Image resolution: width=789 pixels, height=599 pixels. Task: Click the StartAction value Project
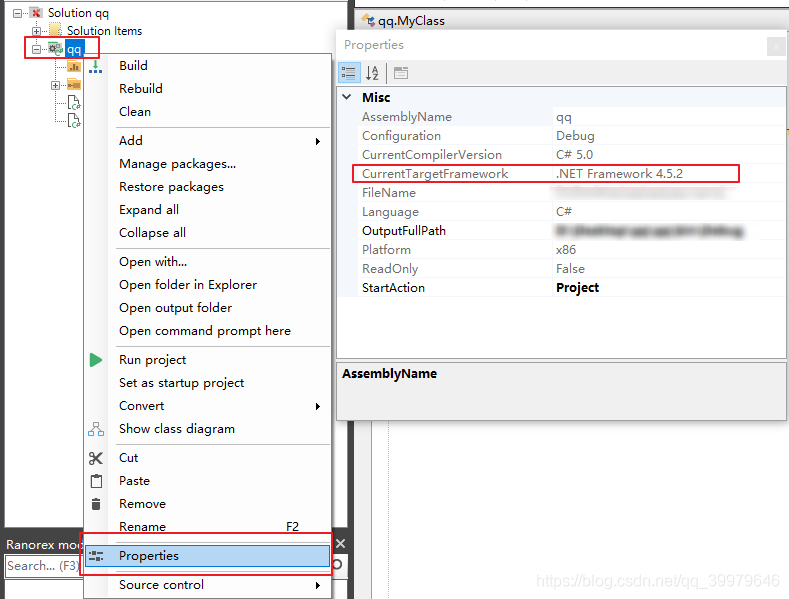coord(577,288)
